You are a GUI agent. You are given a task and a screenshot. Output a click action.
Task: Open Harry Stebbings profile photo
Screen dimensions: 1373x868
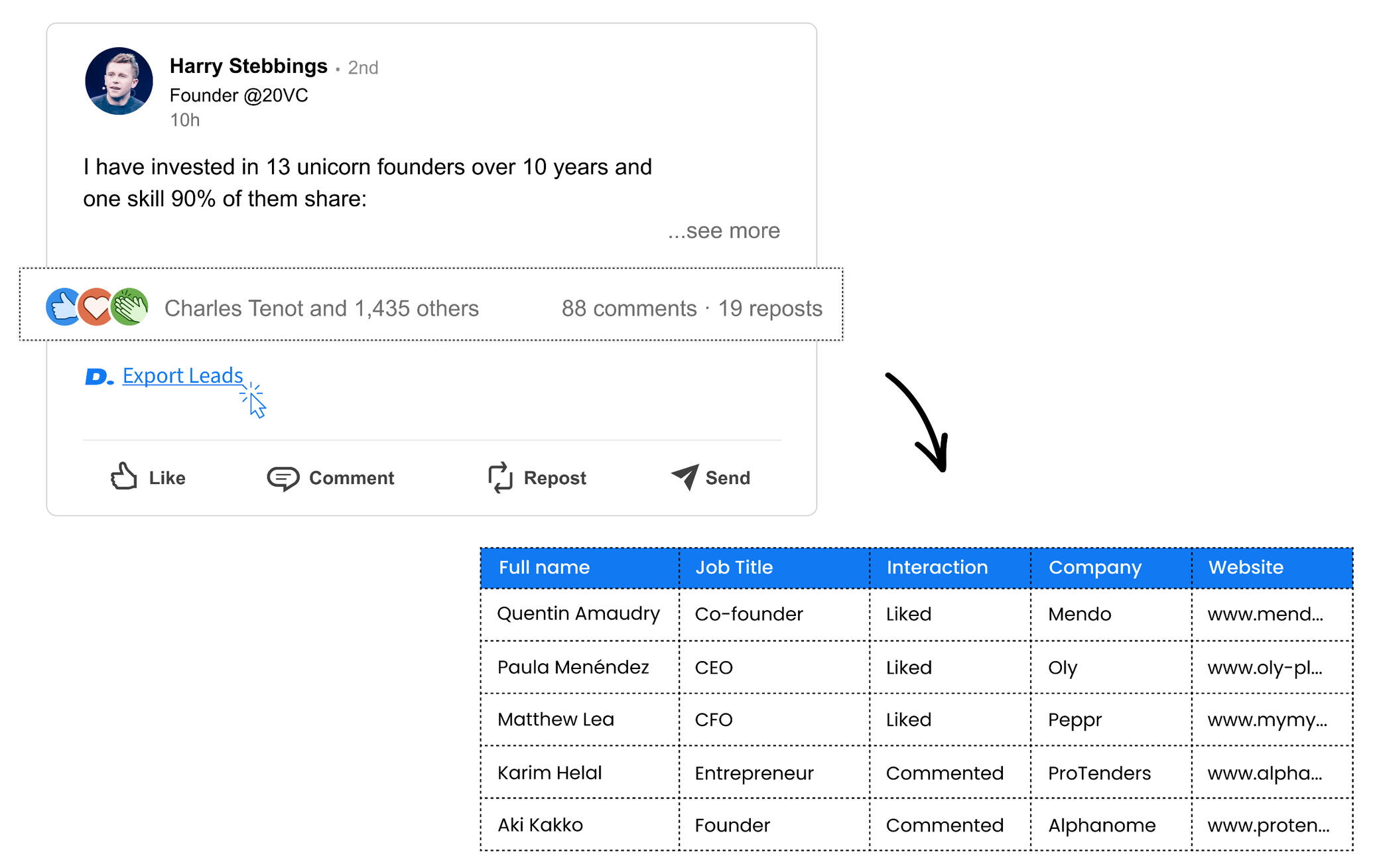coord(119,81)
